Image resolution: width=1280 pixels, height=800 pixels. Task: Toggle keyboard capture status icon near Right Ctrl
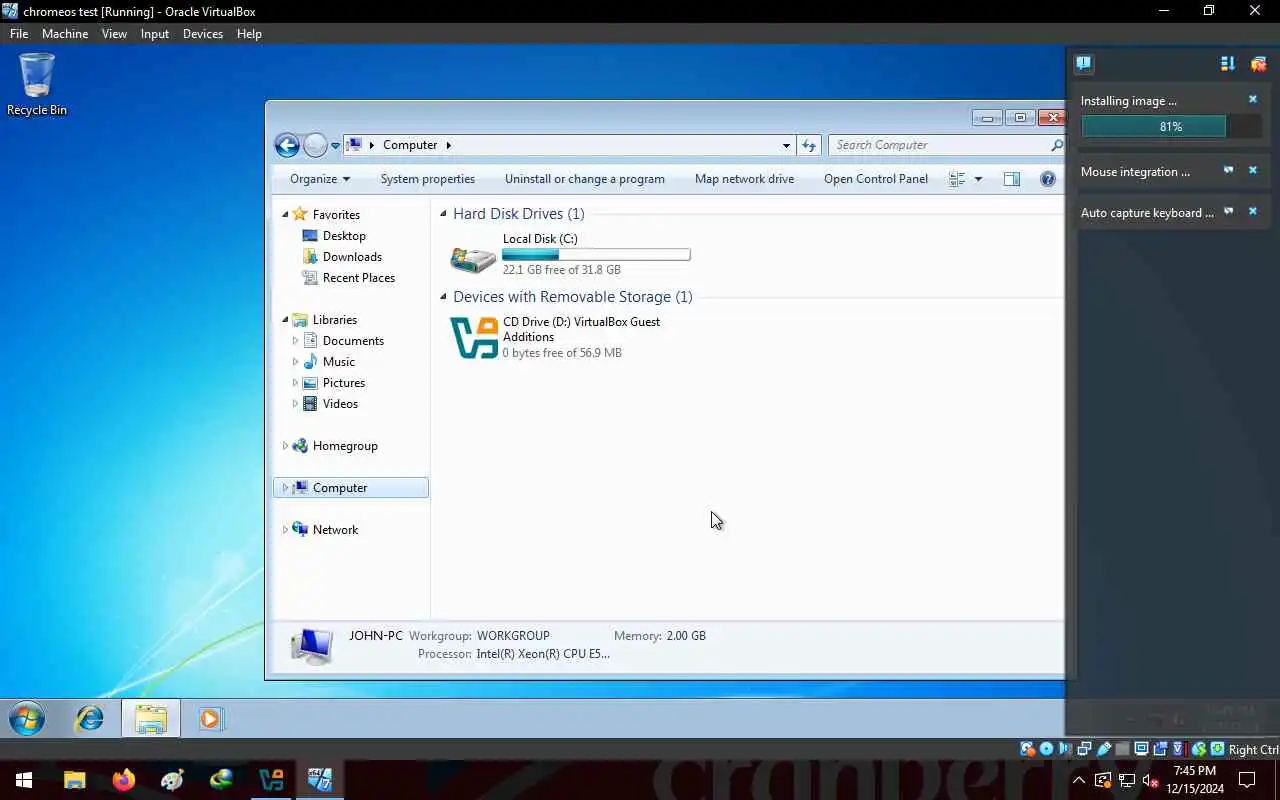point(1217,749)
